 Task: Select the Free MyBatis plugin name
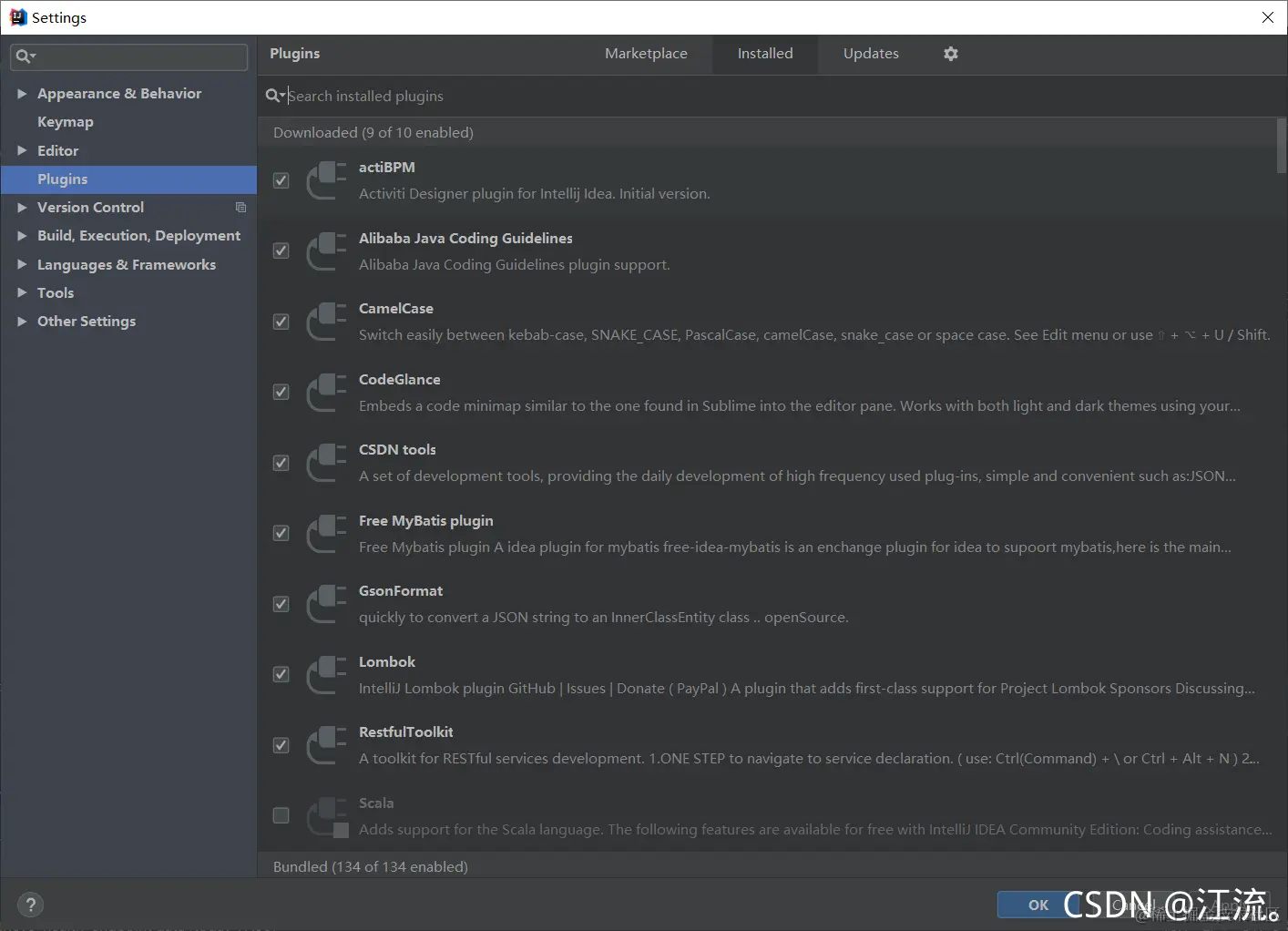[x=426, y=520]
